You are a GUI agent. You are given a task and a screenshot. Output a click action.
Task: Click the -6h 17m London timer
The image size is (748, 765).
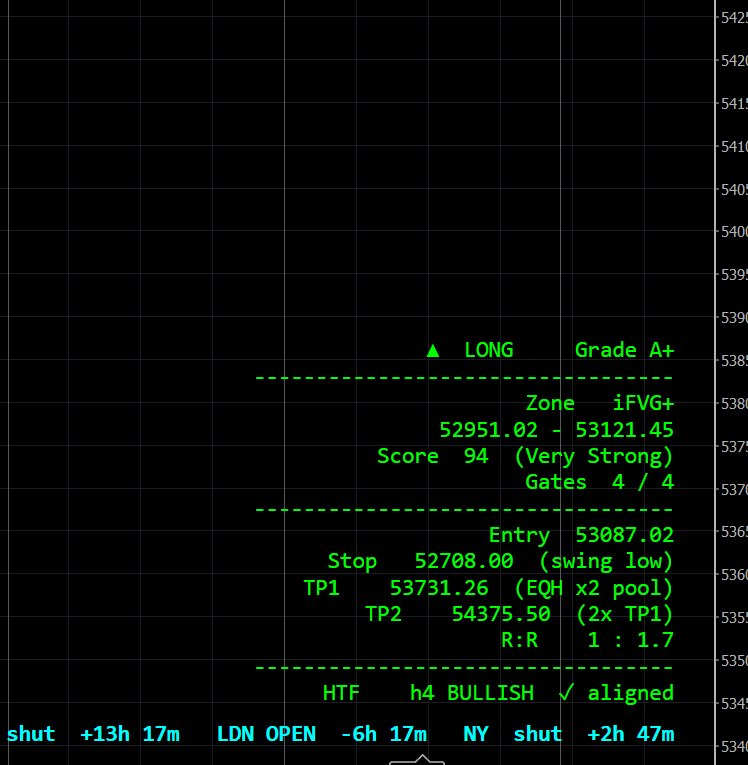pyautogui.click(x=384, y=734)
